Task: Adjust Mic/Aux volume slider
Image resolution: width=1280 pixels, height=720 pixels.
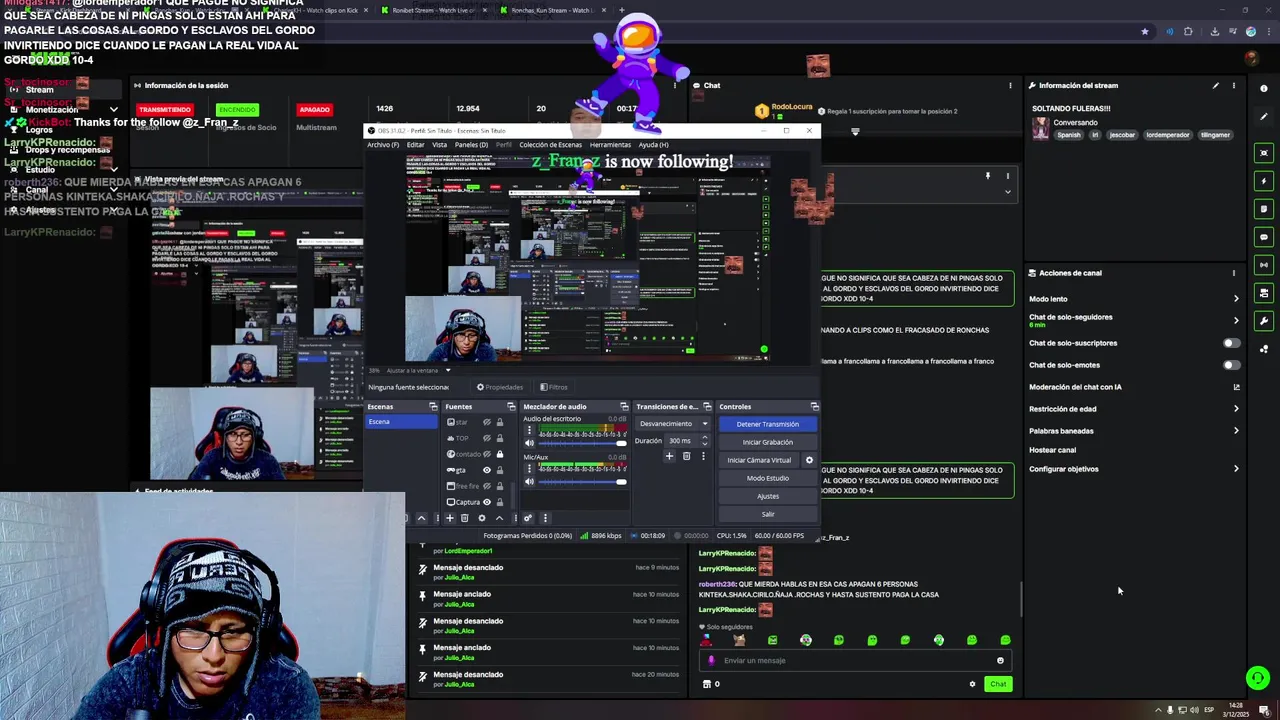Action: (x=582, y=482)
